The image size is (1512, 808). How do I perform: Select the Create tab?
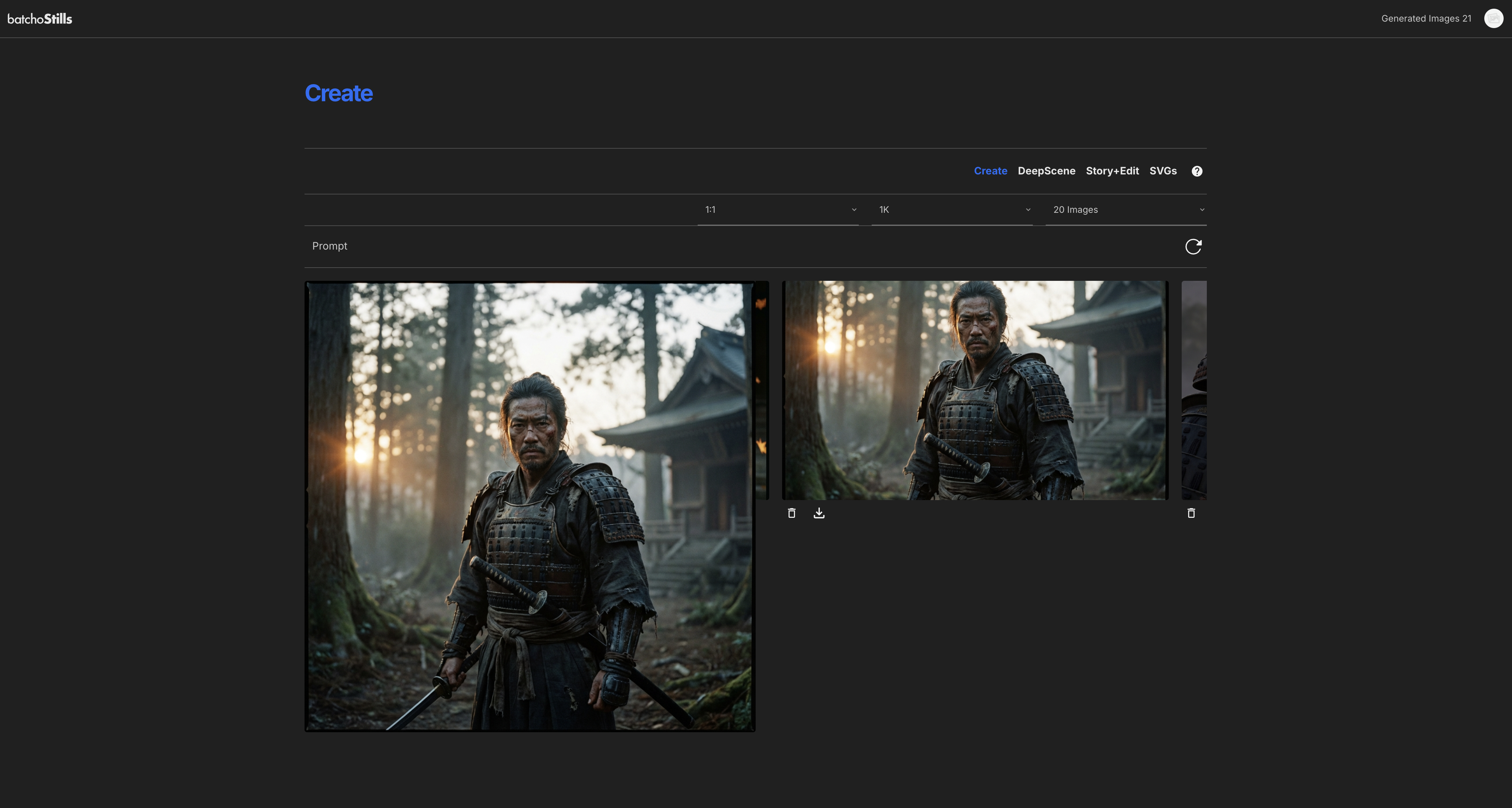coord(990,171)
